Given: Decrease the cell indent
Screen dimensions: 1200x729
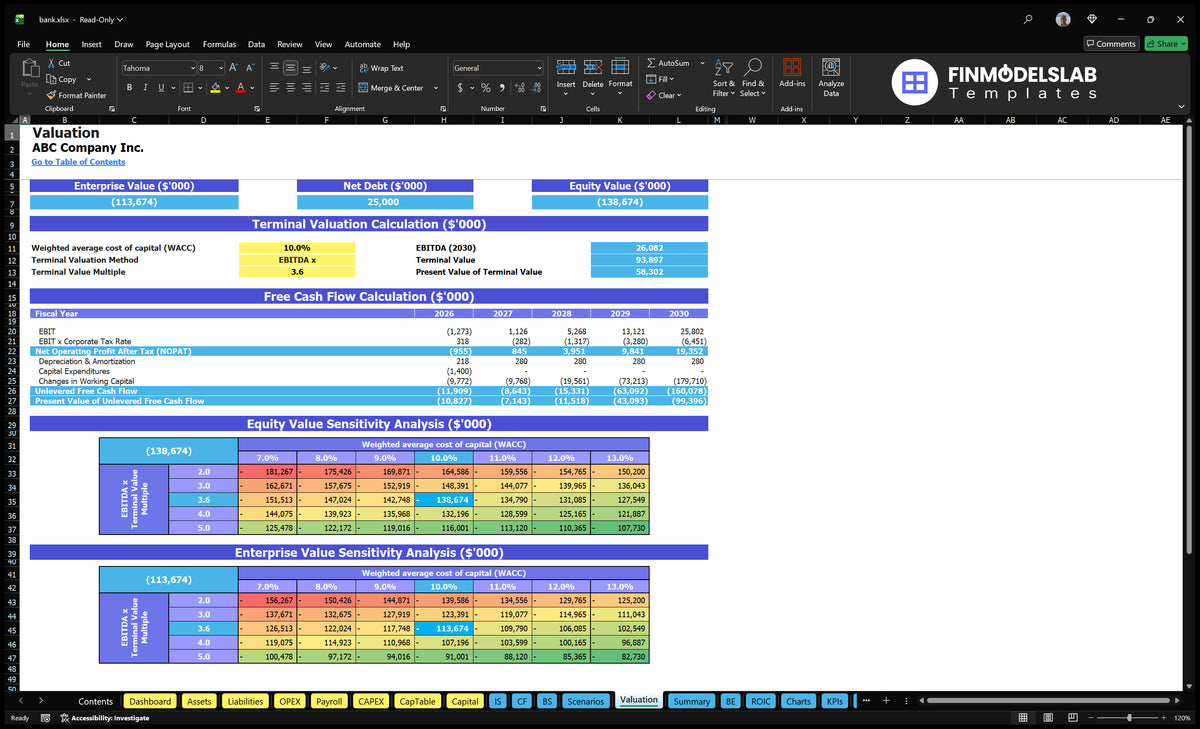Looking at the screenshot, I should (x=326, y=88).
